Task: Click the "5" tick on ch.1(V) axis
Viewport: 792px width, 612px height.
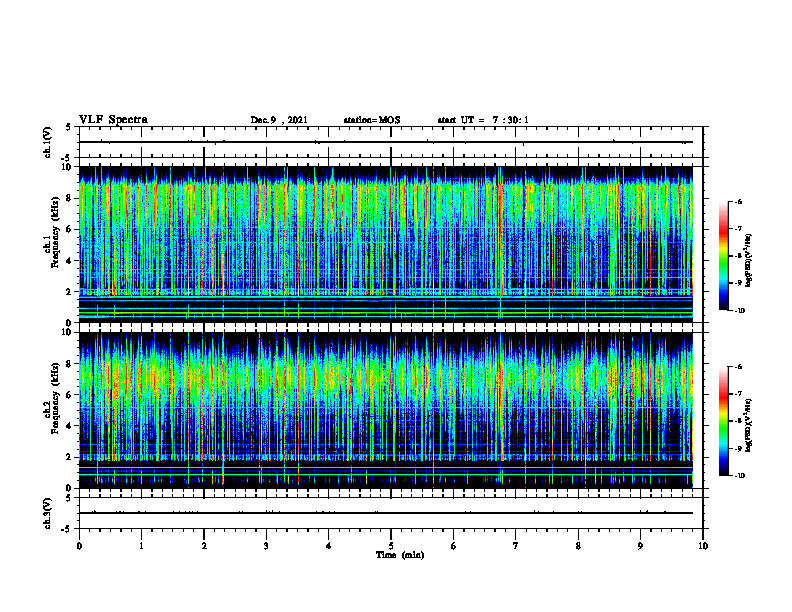Action: click(x=69, y=127)
